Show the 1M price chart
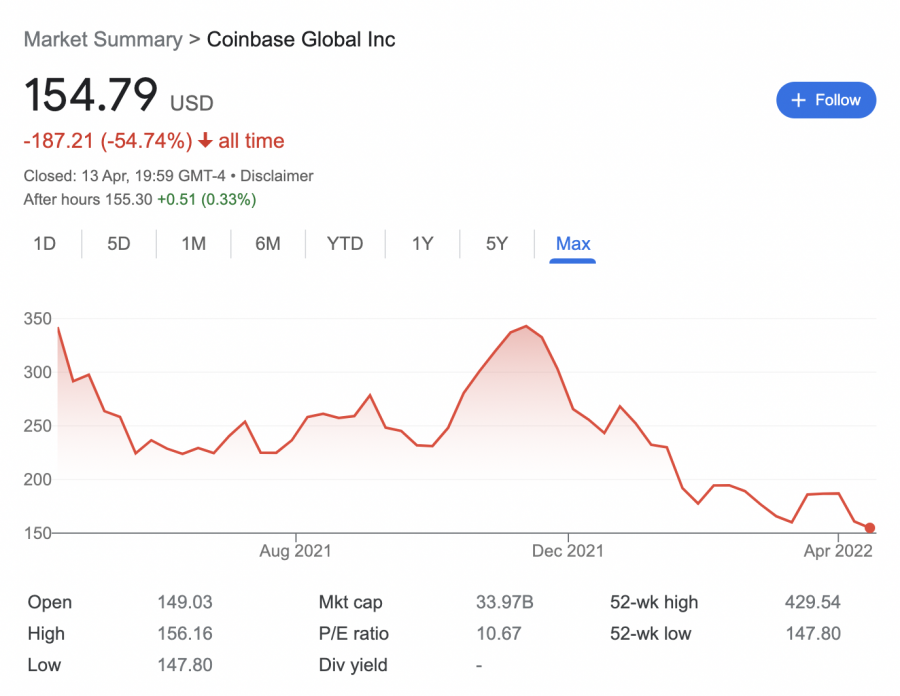 (193, 244)
